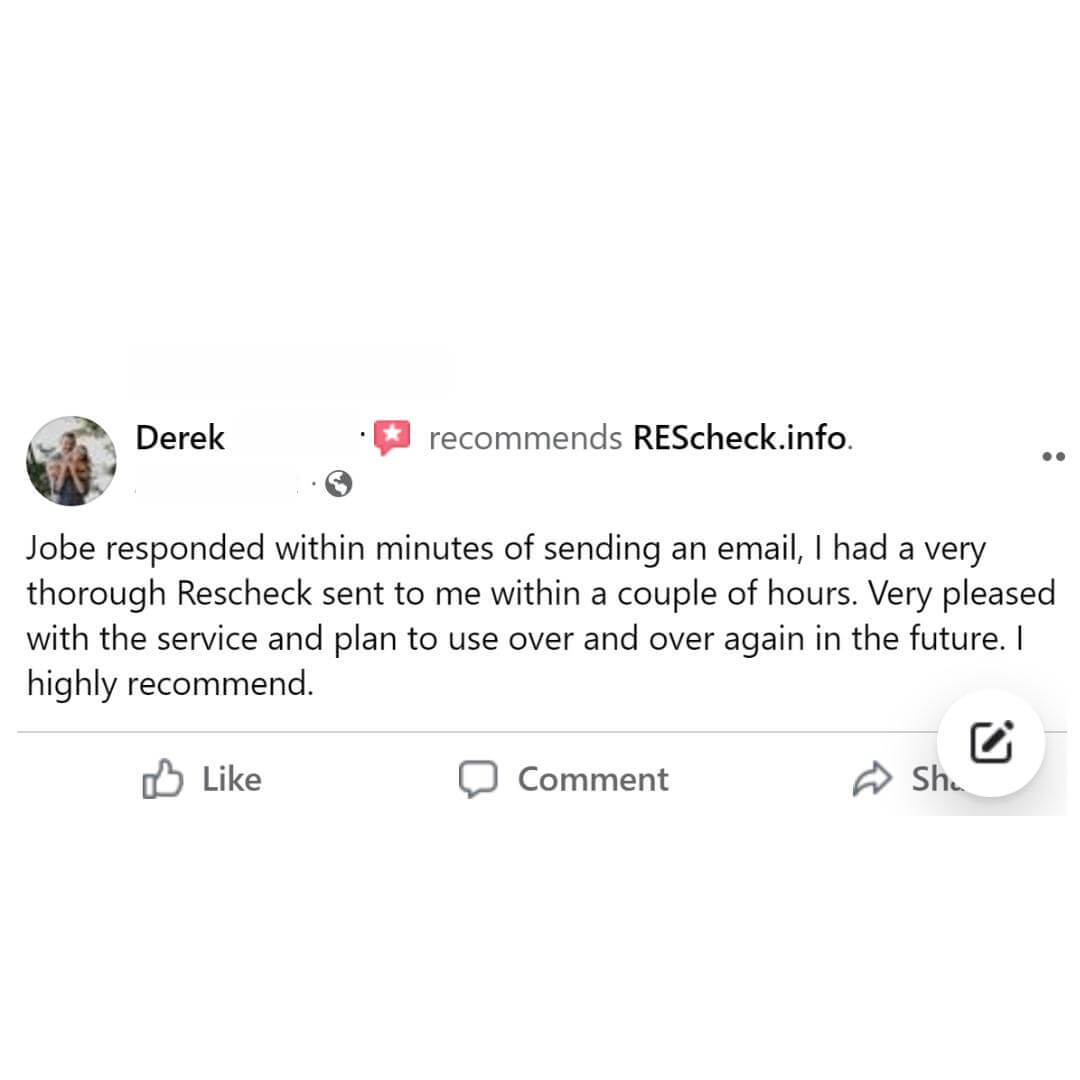This screenshot has height=1080, width=1080.
Task: Click the Share arrow icon
Action: click(871, 779)
